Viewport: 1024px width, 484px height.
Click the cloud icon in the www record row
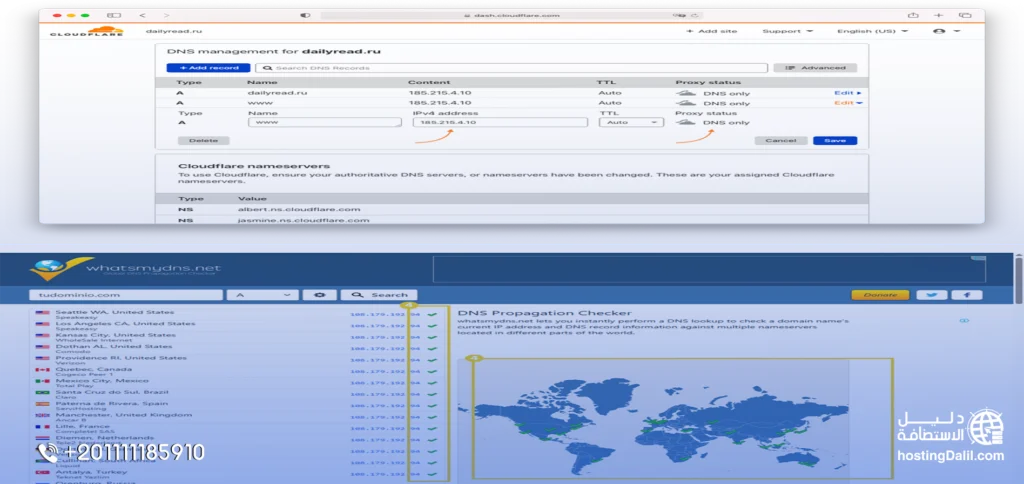[685, 103]
